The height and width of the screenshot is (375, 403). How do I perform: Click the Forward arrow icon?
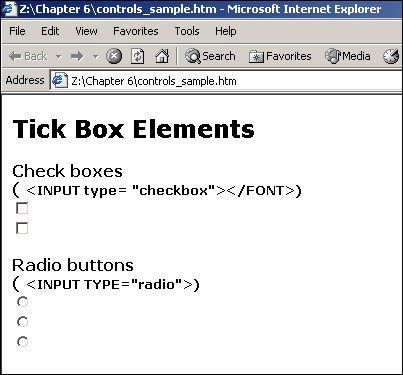coord(77,56)
